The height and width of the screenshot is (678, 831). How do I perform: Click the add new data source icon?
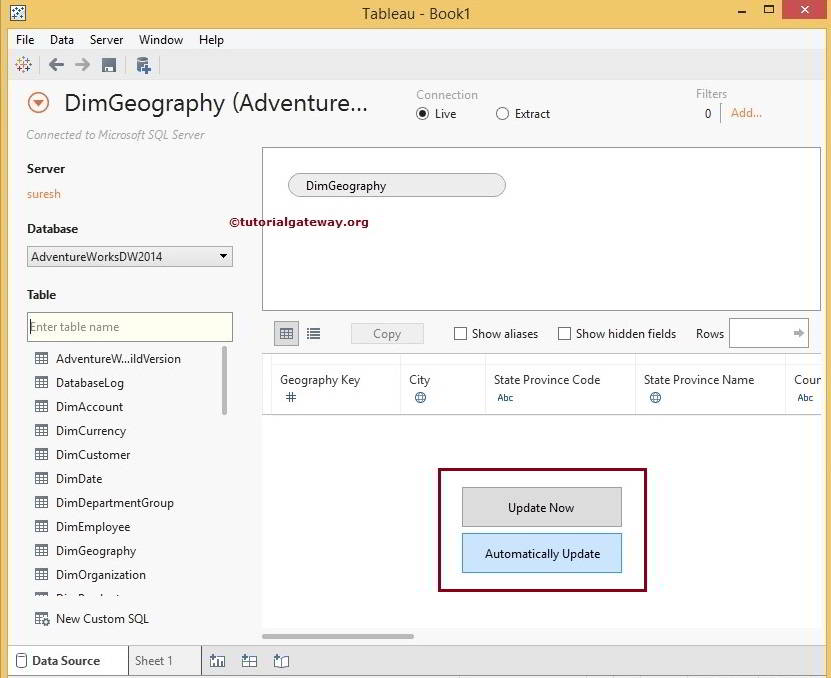click(x=143, y=65)
